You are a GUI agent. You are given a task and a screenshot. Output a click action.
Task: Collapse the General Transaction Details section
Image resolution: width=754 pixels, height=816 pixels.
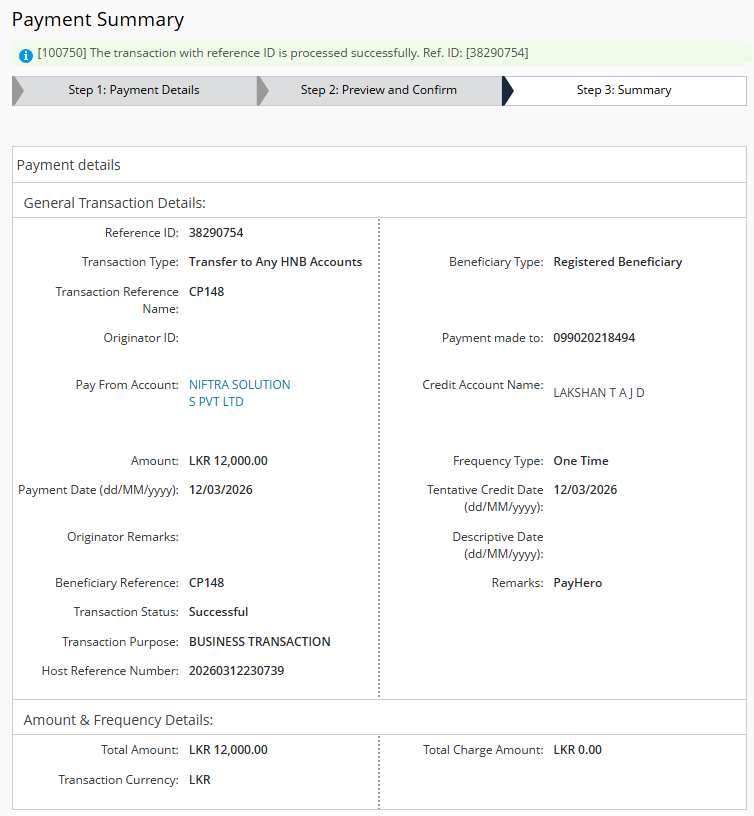click(x=114, y=203)
